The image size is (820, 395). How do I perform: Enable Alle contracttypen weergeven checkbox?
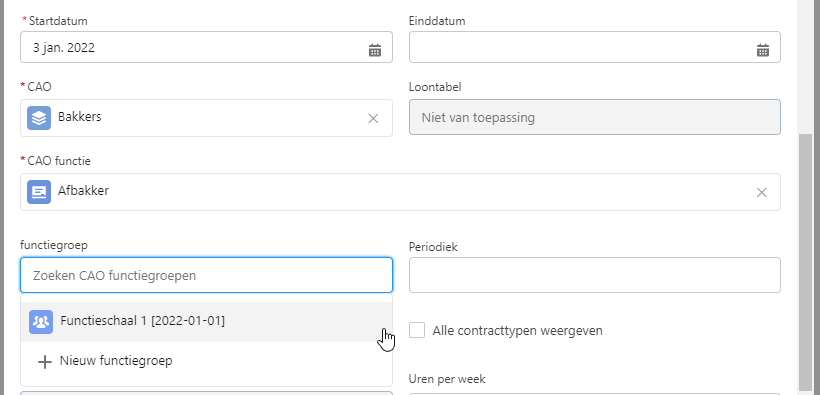[417, 330]
